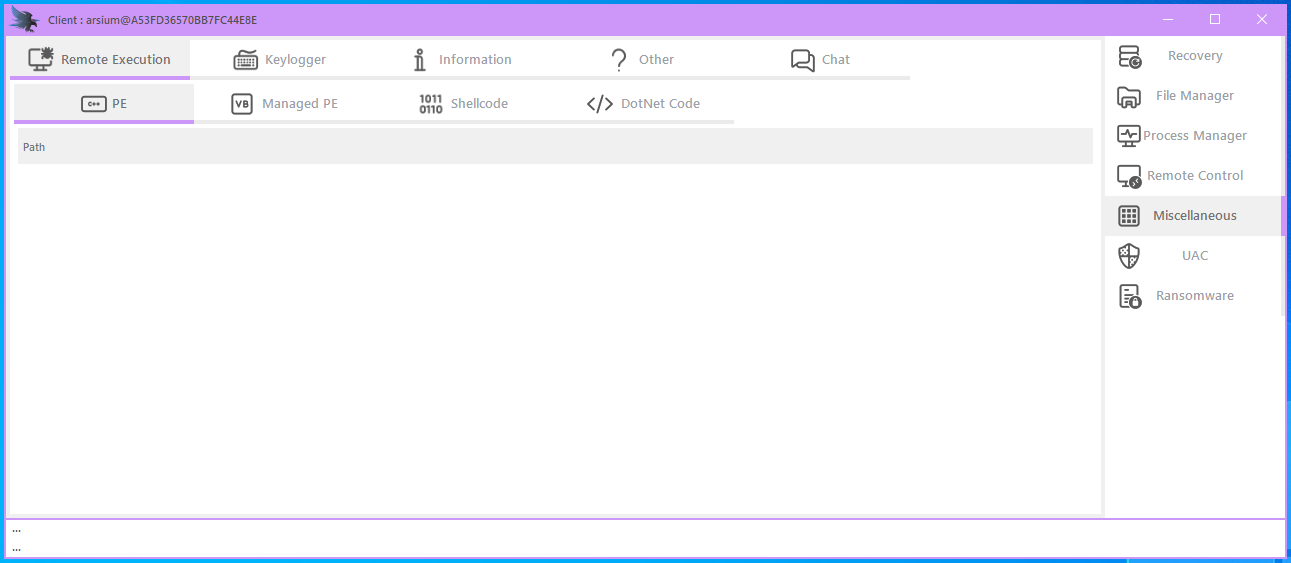This screenshot has height=563, width=1291.
Task: Click the Path column header
Action: click(35, 147)
